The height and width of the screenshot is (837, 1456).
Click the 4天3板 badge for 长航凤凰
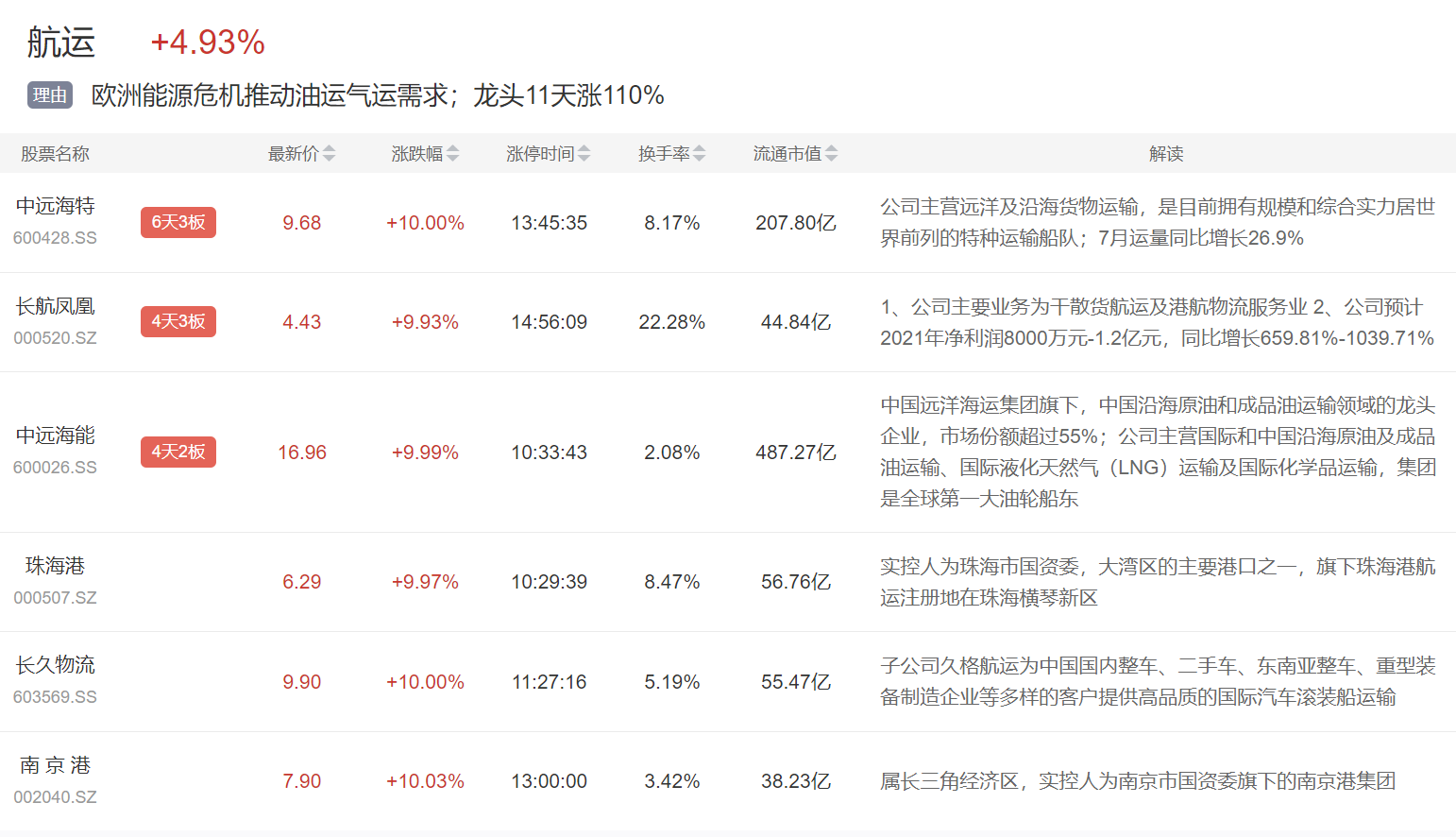(178, 321)
